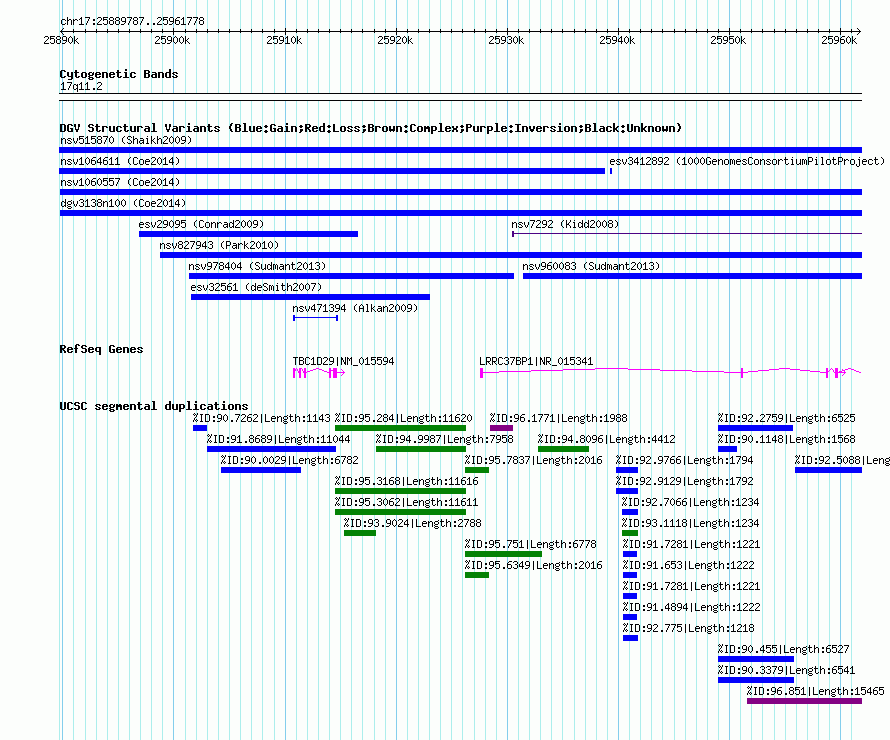Click the %ID:95.284|Length:11620 label
Image resolution: width=890 pixels, height=740 pixels.
(x=404, y=418)
